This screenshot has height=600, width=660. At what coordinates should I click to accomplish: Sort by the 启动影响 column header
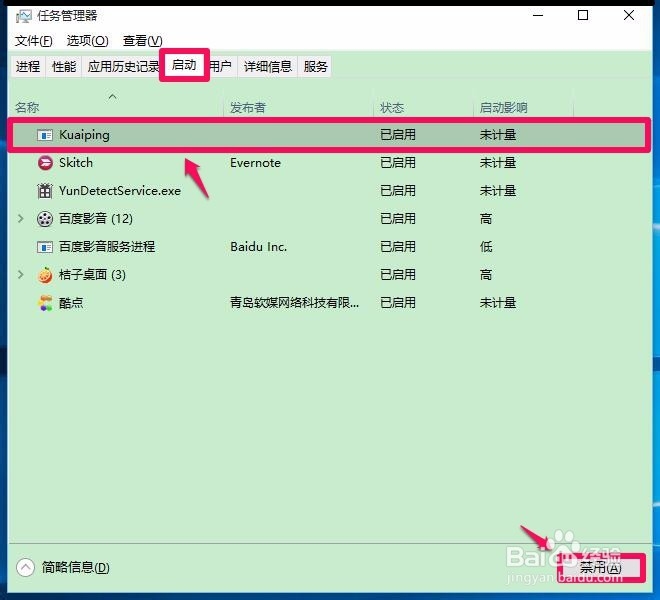pyautogui.click(x=503, y=108)
